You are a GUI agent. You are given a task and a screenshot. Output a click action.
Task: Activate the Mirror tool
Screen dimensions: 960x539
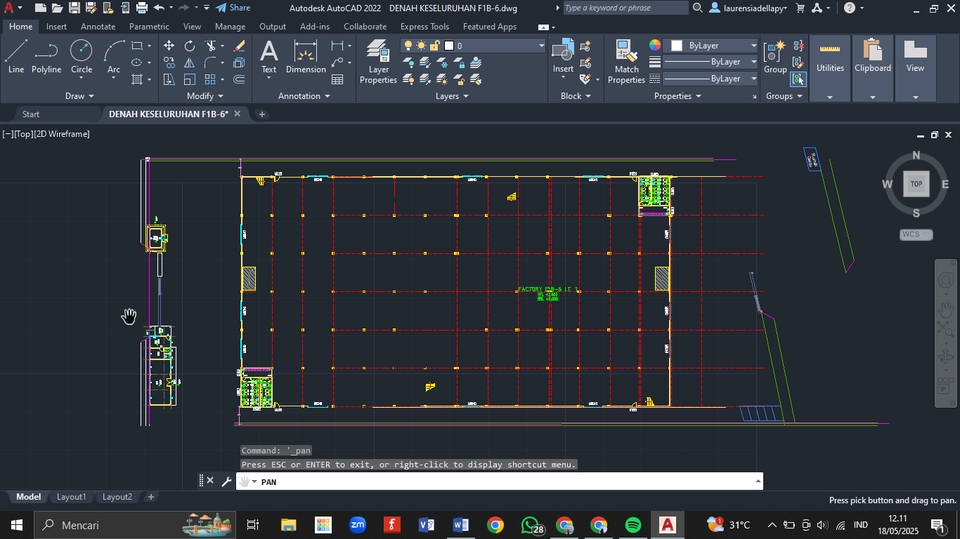[x=190, y=62]
